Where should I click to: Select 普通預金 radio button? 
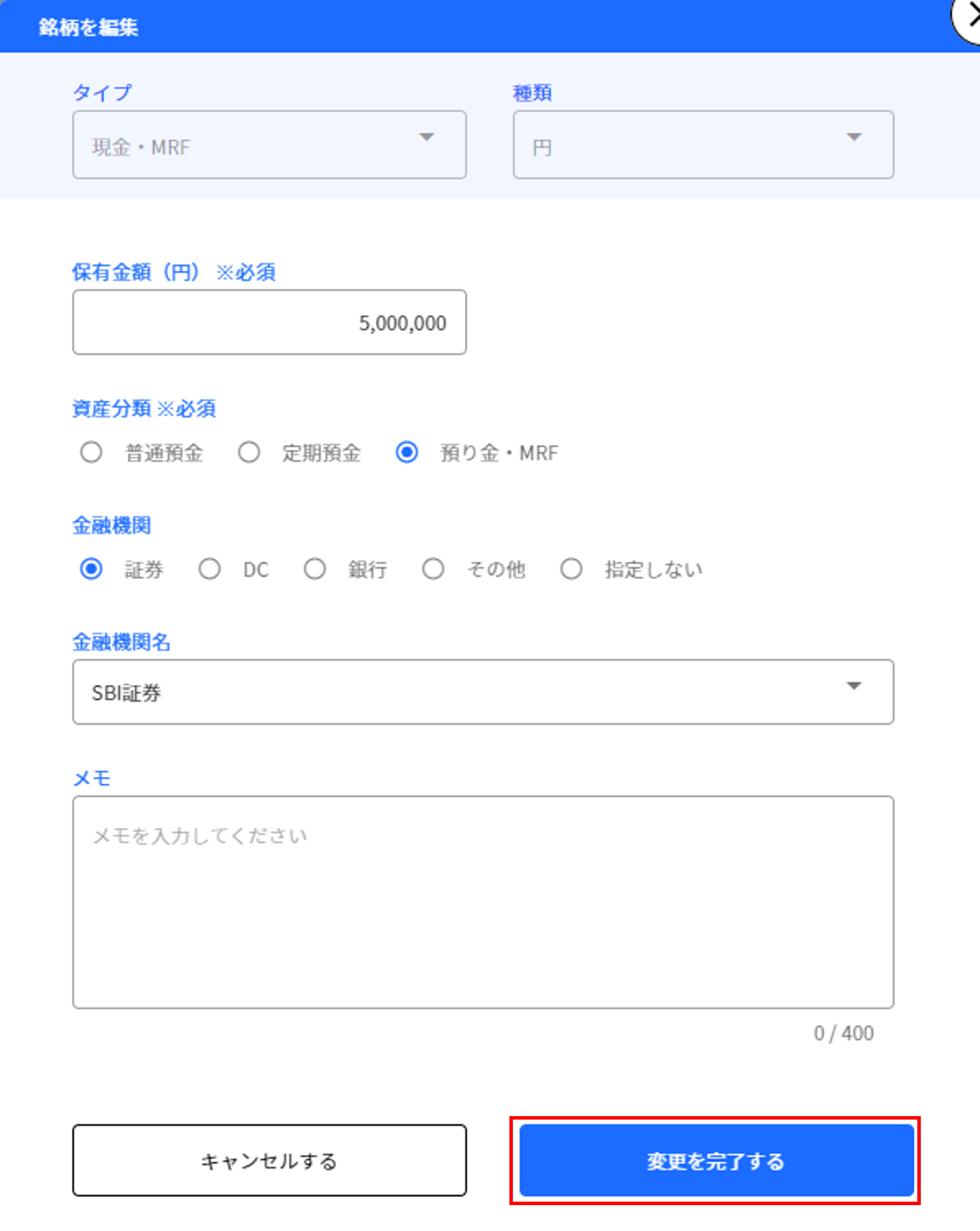92,453
